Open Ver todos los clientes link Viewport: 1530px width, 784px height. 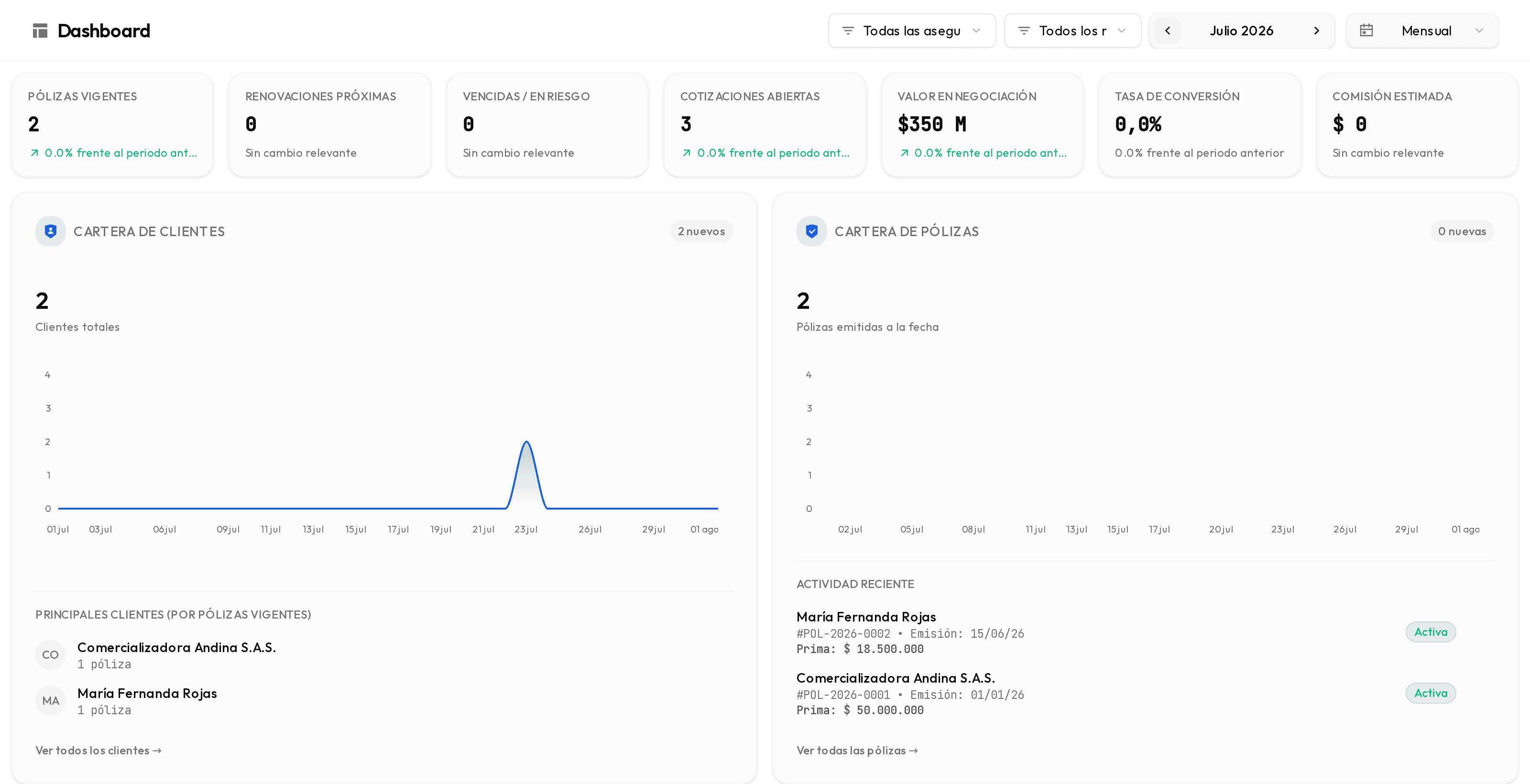(98, 750)
